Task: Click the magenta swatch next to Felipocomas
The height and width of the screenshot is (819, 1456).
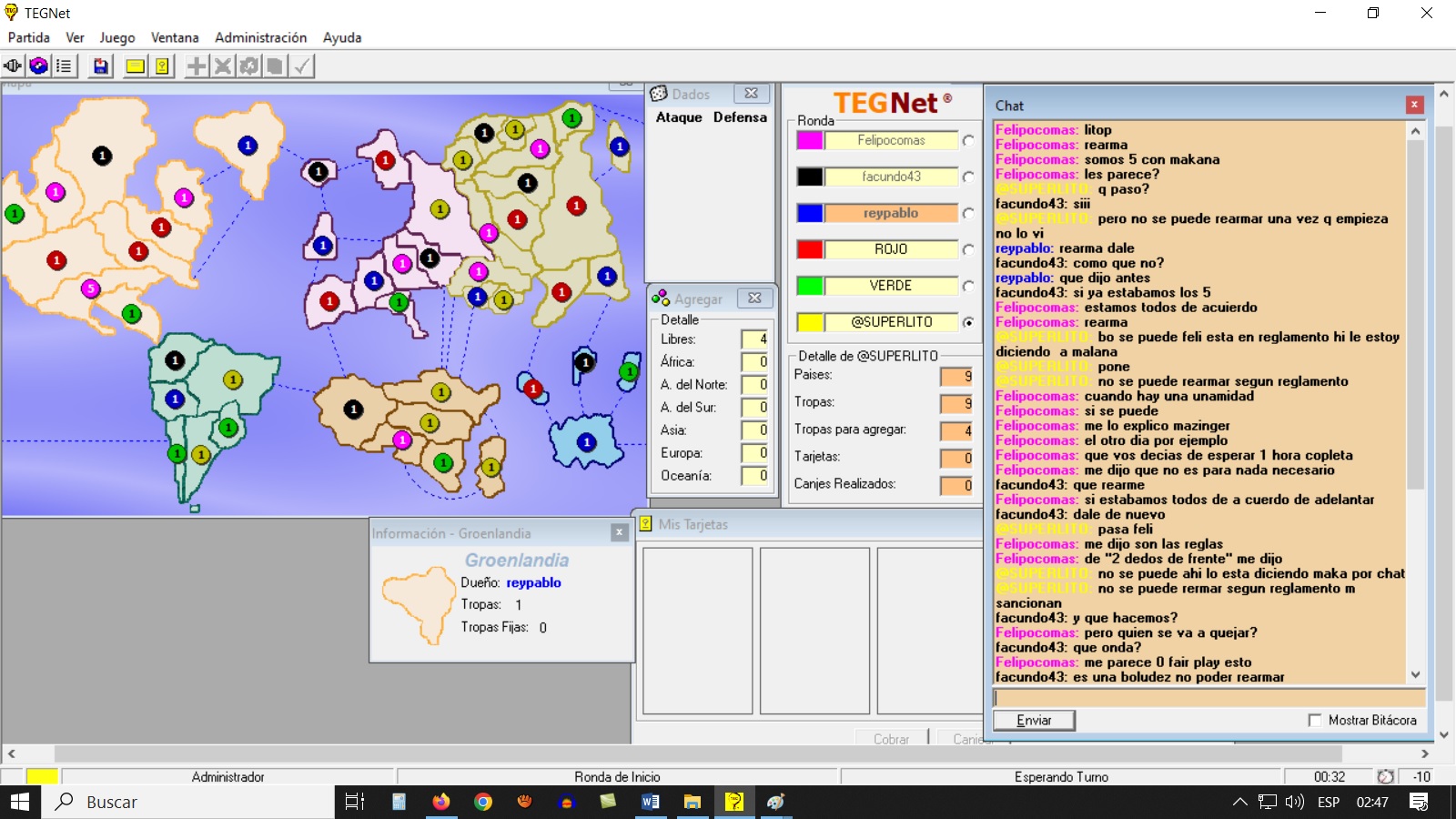Action: tap(809, 140)
